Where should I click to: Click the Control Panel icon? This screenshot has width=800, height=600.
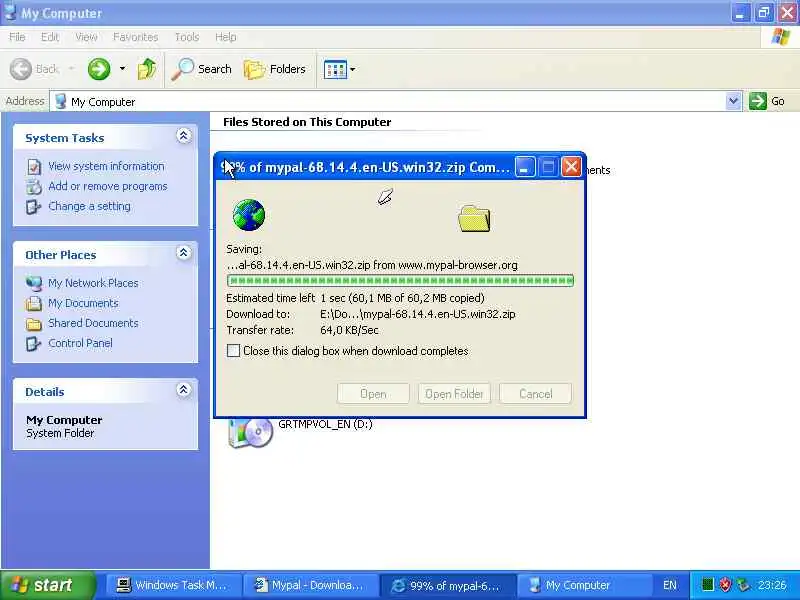(x=34, y=343)
